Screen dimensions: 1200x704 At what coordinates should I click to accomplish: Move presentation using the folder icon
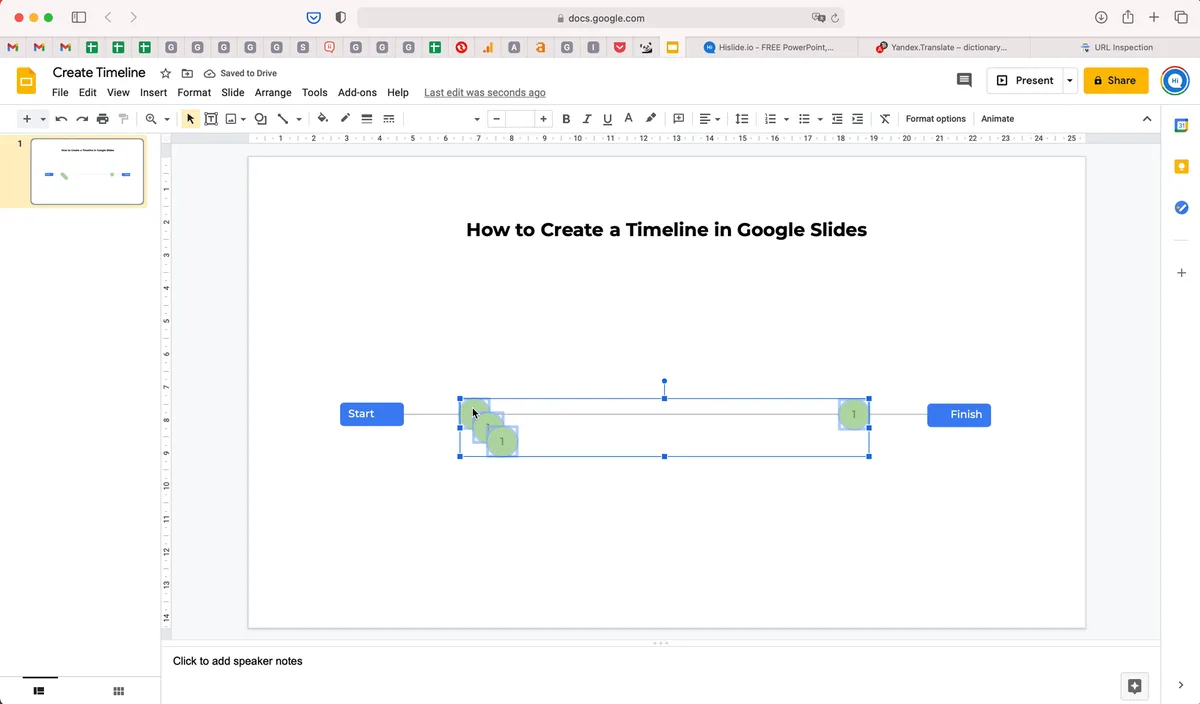click(x=188, y=74)
